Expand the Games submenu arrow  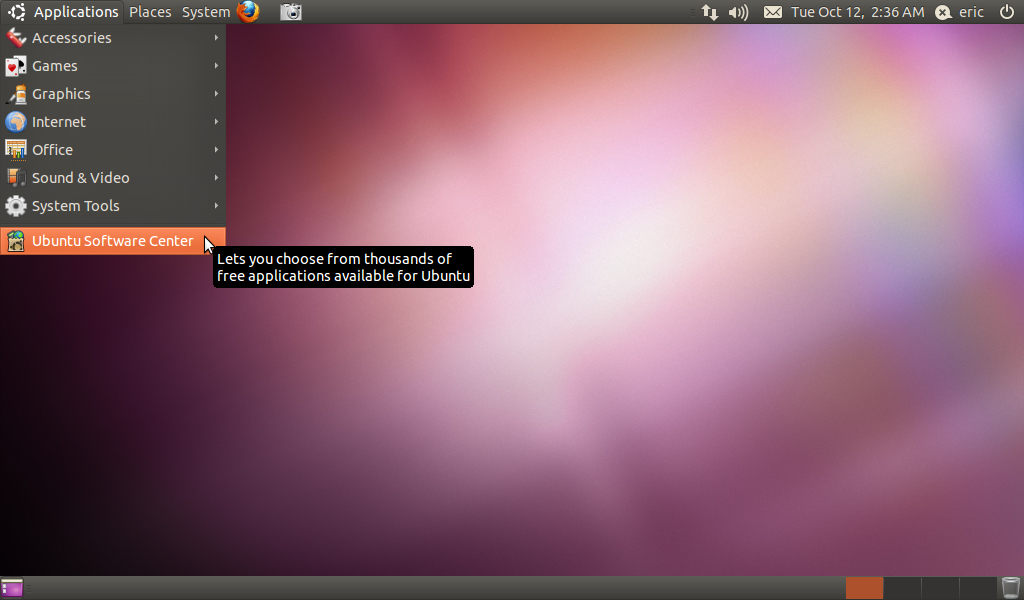tap(216, 66)
